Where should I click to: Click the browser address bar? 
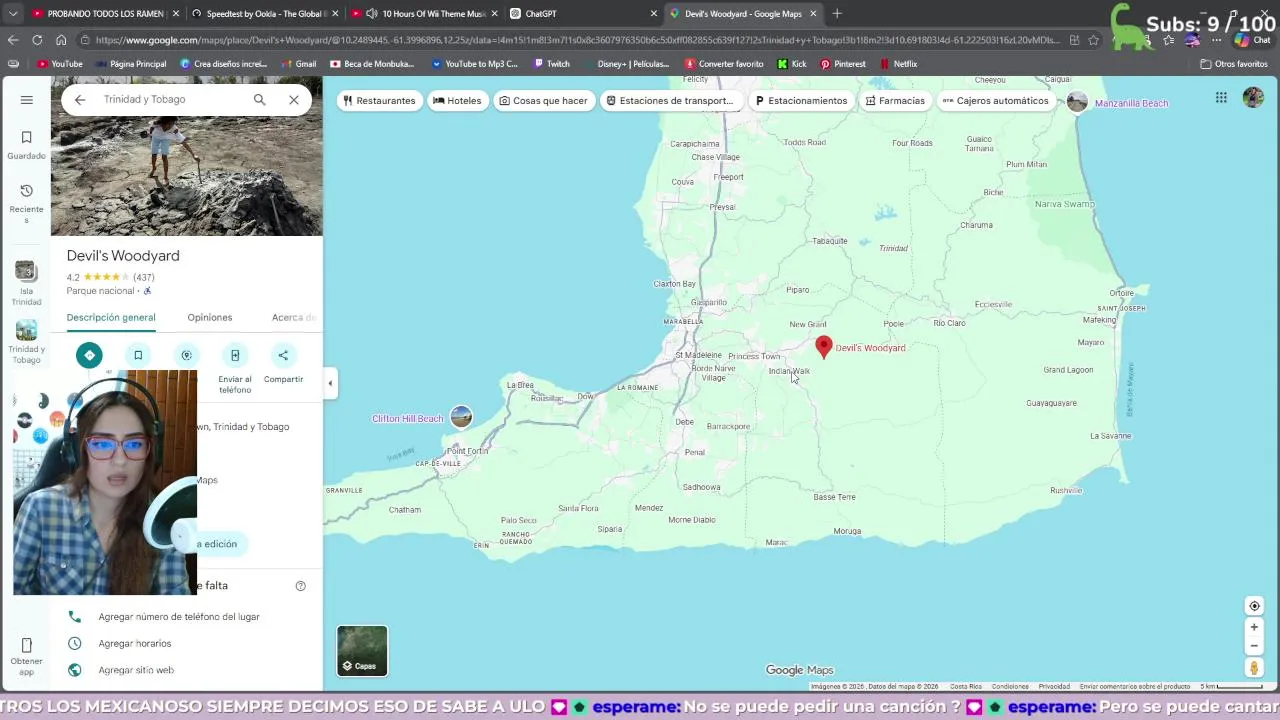tap(575, 40)
